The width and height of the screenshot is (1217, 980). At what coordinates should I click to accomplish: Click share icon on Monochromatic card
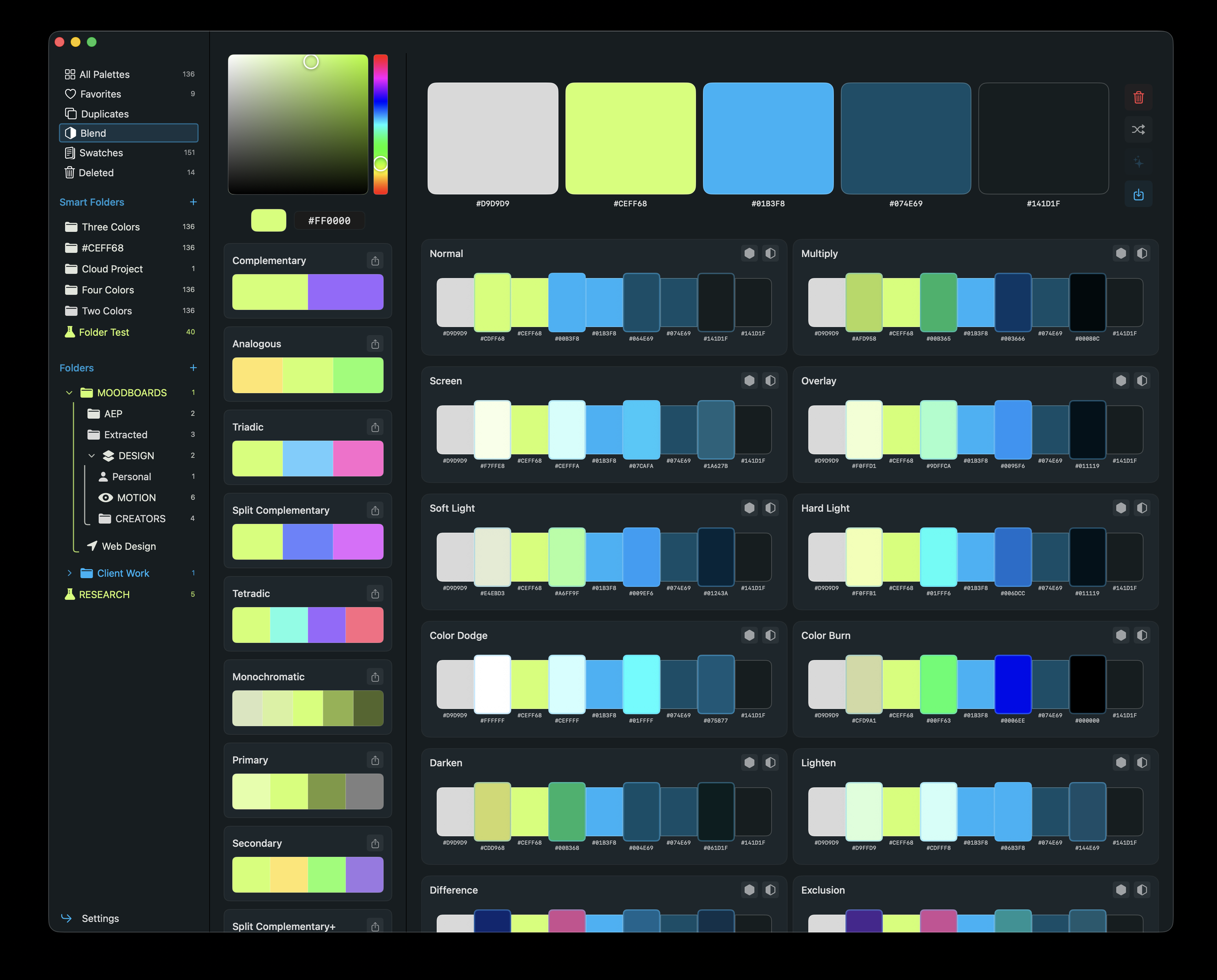tap(375, 677)
